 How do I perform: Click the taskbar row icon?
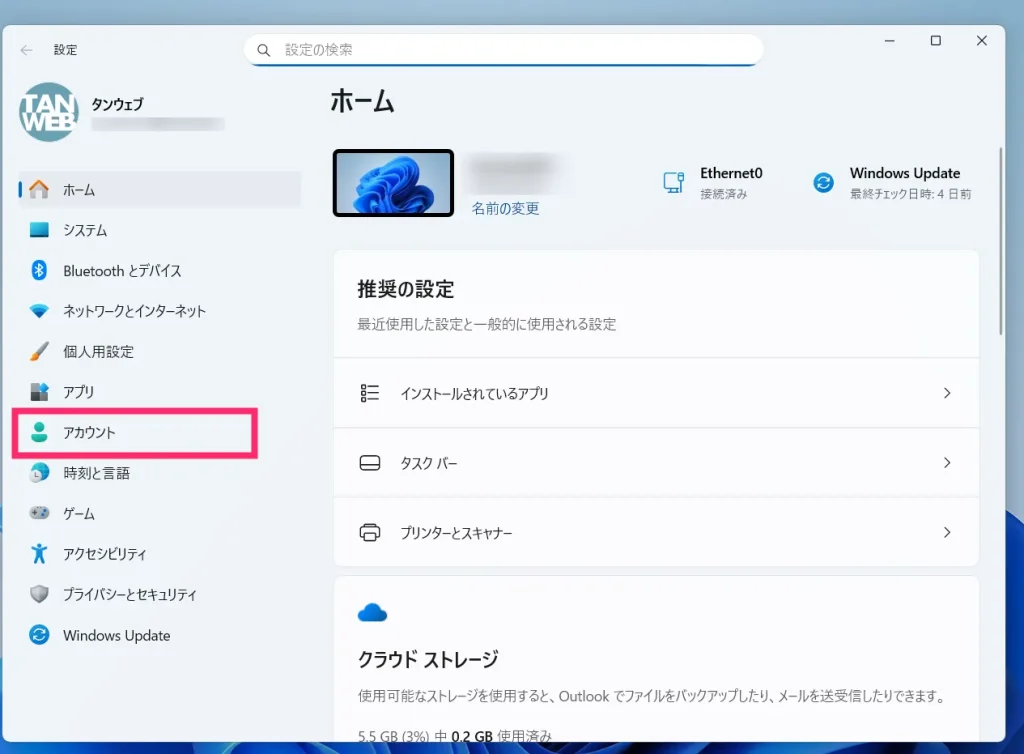click(370, 463)
